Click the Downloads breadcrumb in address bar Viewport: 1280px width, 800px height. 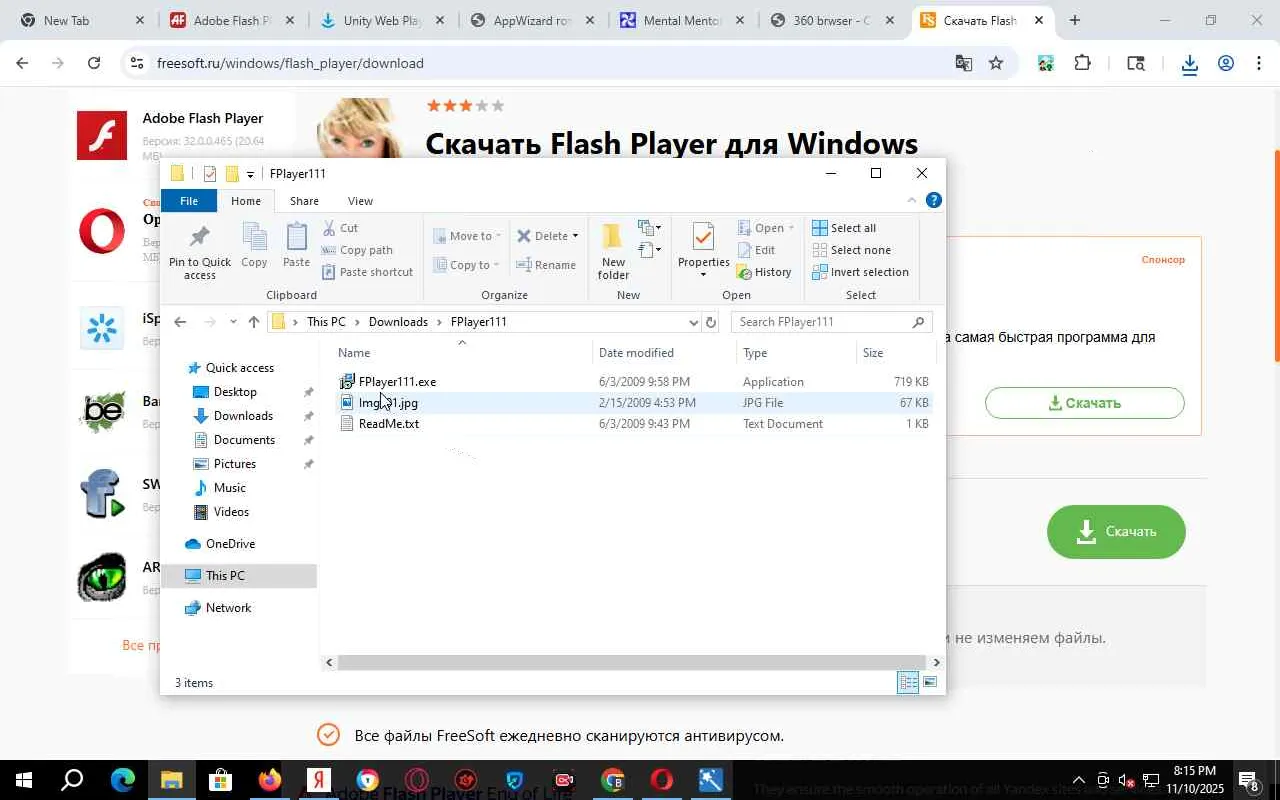click(x=398, y=322)
